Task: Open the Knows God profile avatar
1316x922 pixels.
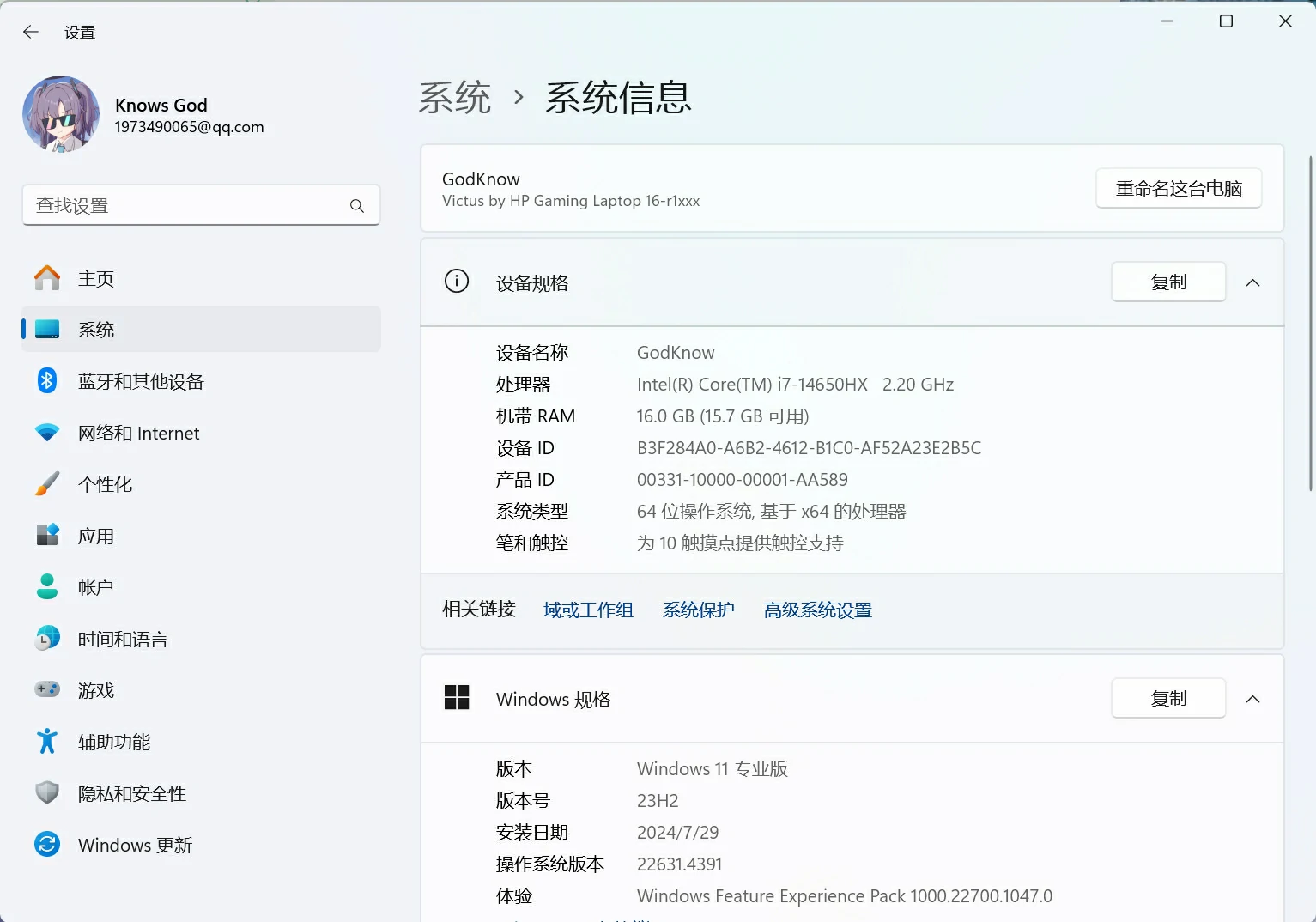Action: 61,114
